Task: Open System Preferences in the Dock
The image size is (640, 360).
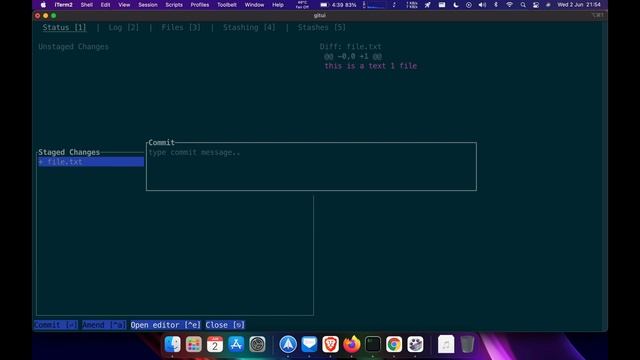Action: (257, 344)
